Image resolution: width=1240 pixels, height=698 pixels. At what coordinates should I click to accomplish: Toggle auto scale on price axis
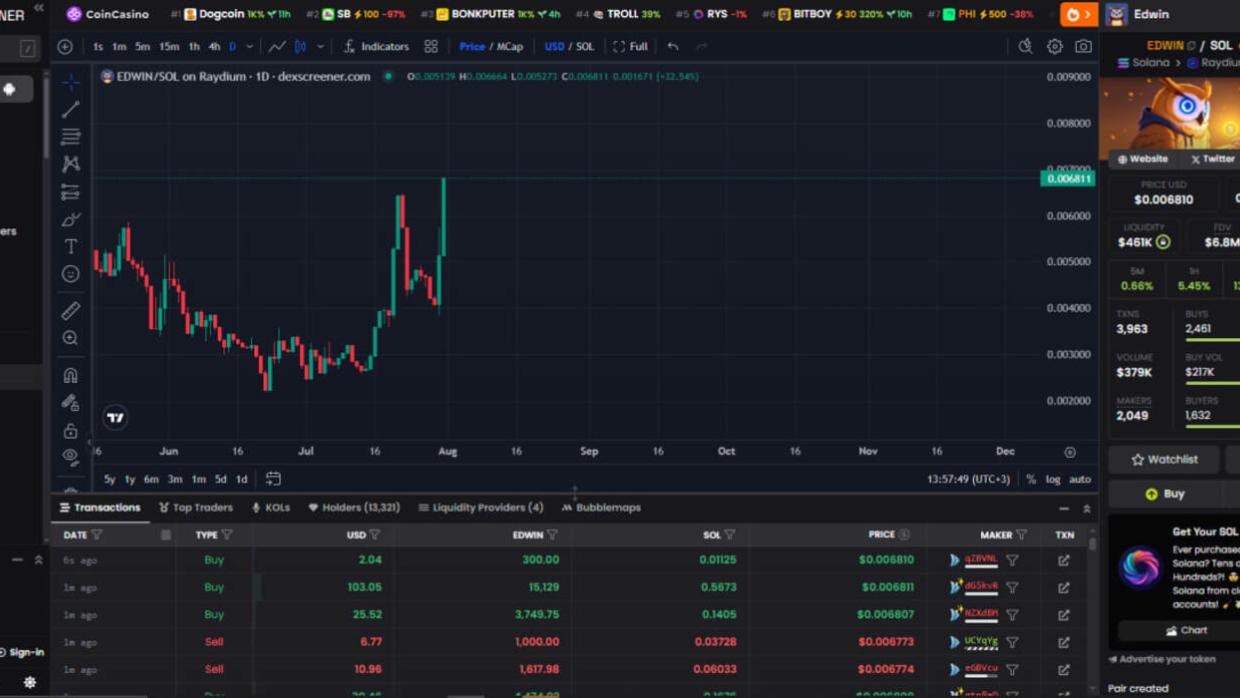coord(1080,479)
